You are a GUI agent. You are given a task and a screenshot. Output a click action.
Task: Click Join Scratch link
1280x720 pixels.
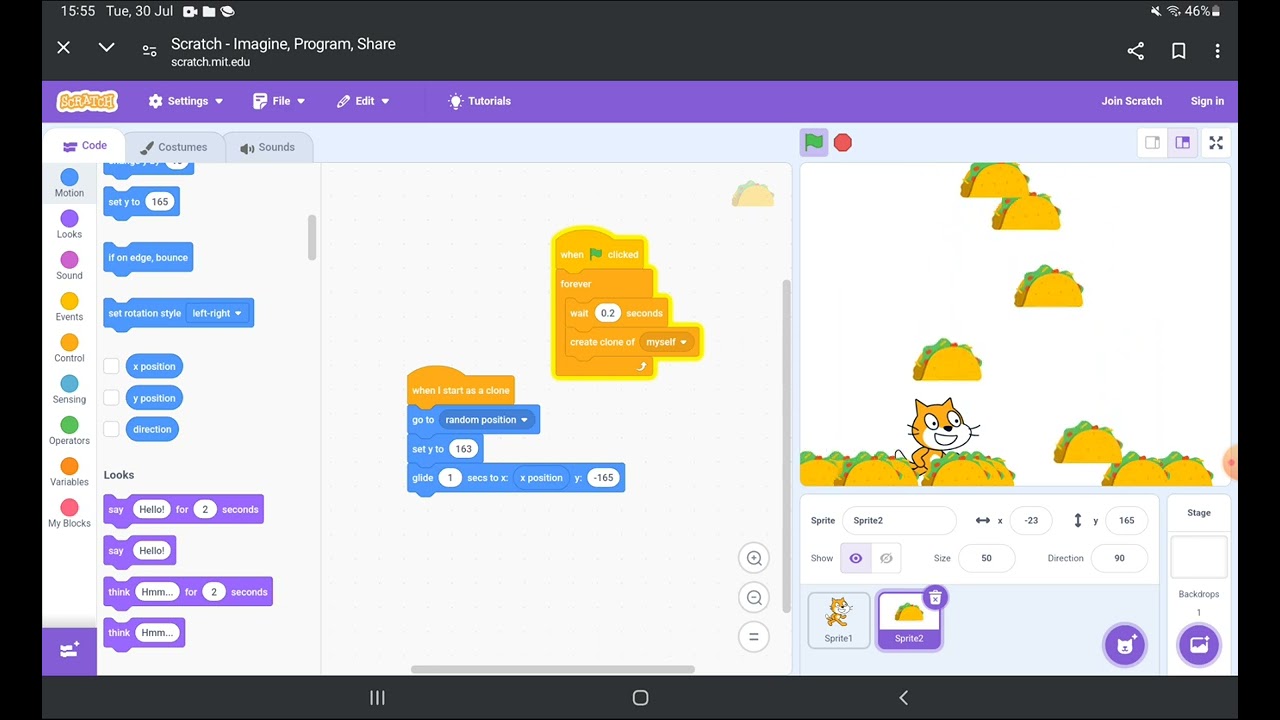(1132, 101)
